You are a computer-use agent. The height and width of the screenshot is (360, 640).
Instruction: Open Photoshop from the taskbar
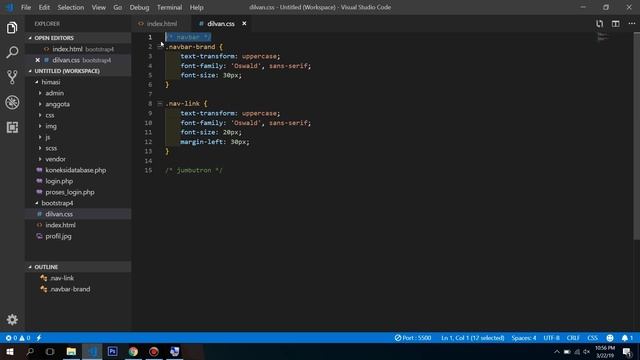click(113, 351)
